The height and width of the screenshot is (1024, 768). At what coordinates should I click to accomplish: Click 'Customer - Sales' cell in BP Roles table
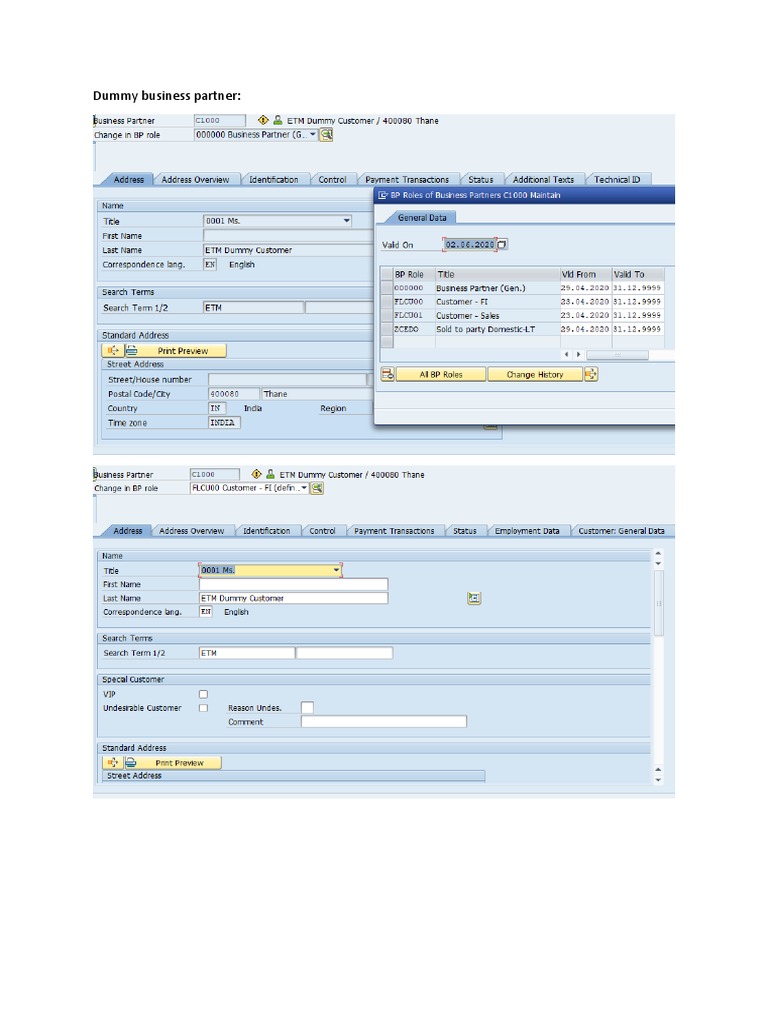pos(497,315)
